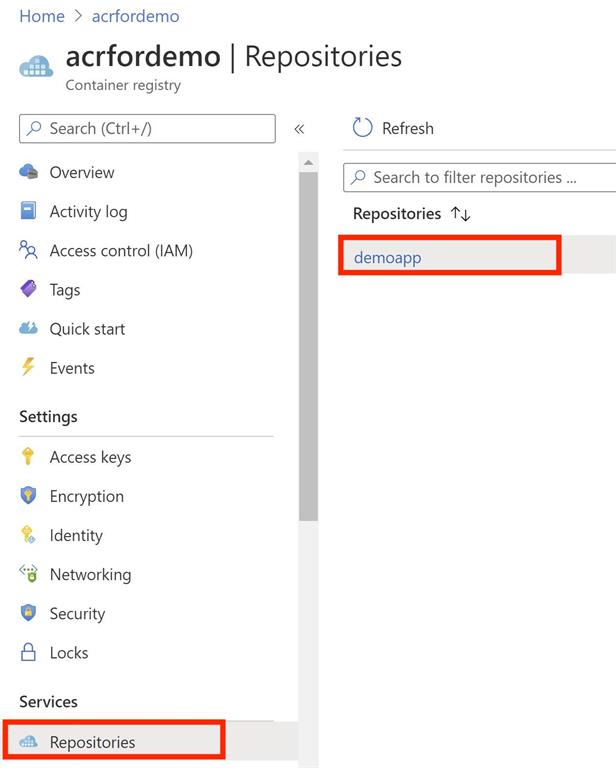Click the sidebar scrollbar up arrow

tap(308, 162)
